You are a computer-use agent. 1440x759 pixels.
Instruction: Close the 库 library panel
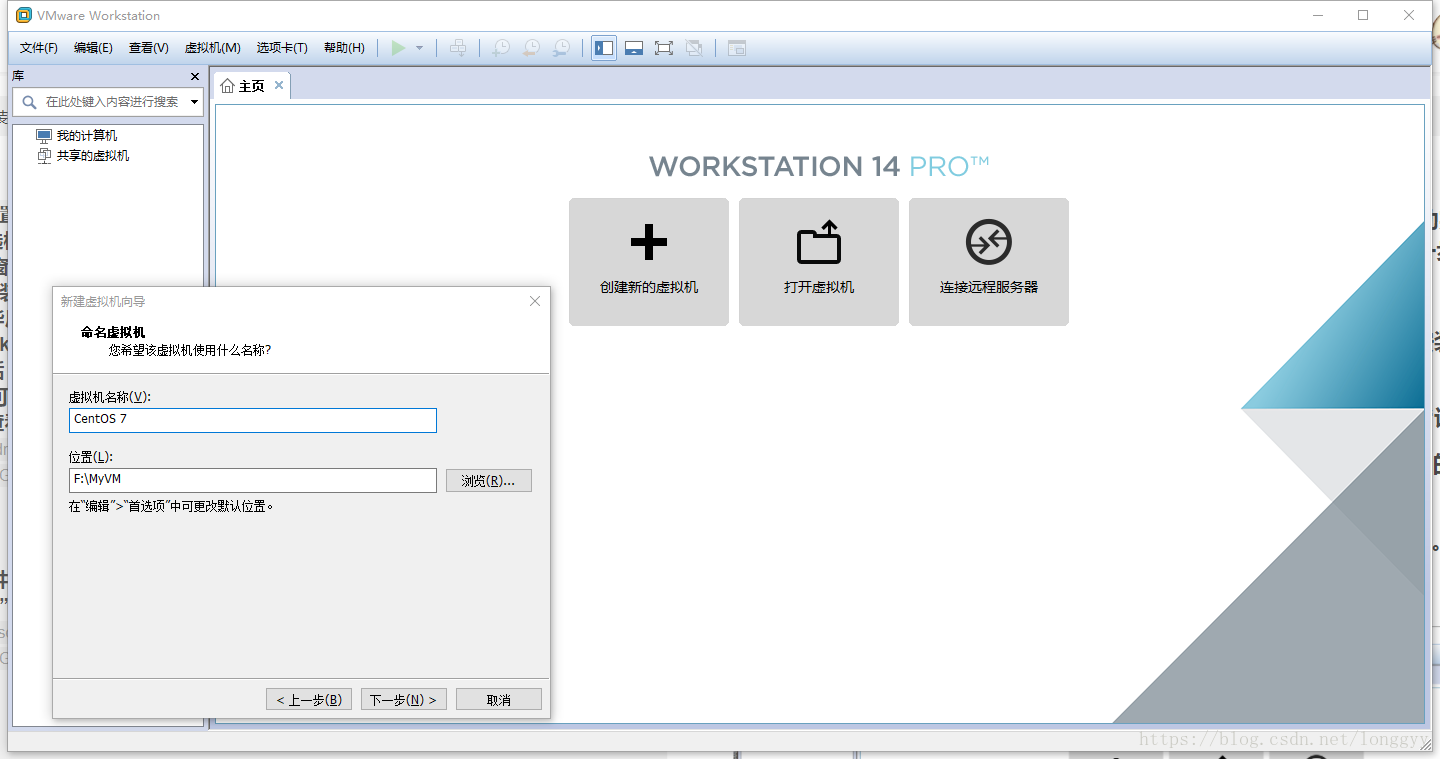195,76
